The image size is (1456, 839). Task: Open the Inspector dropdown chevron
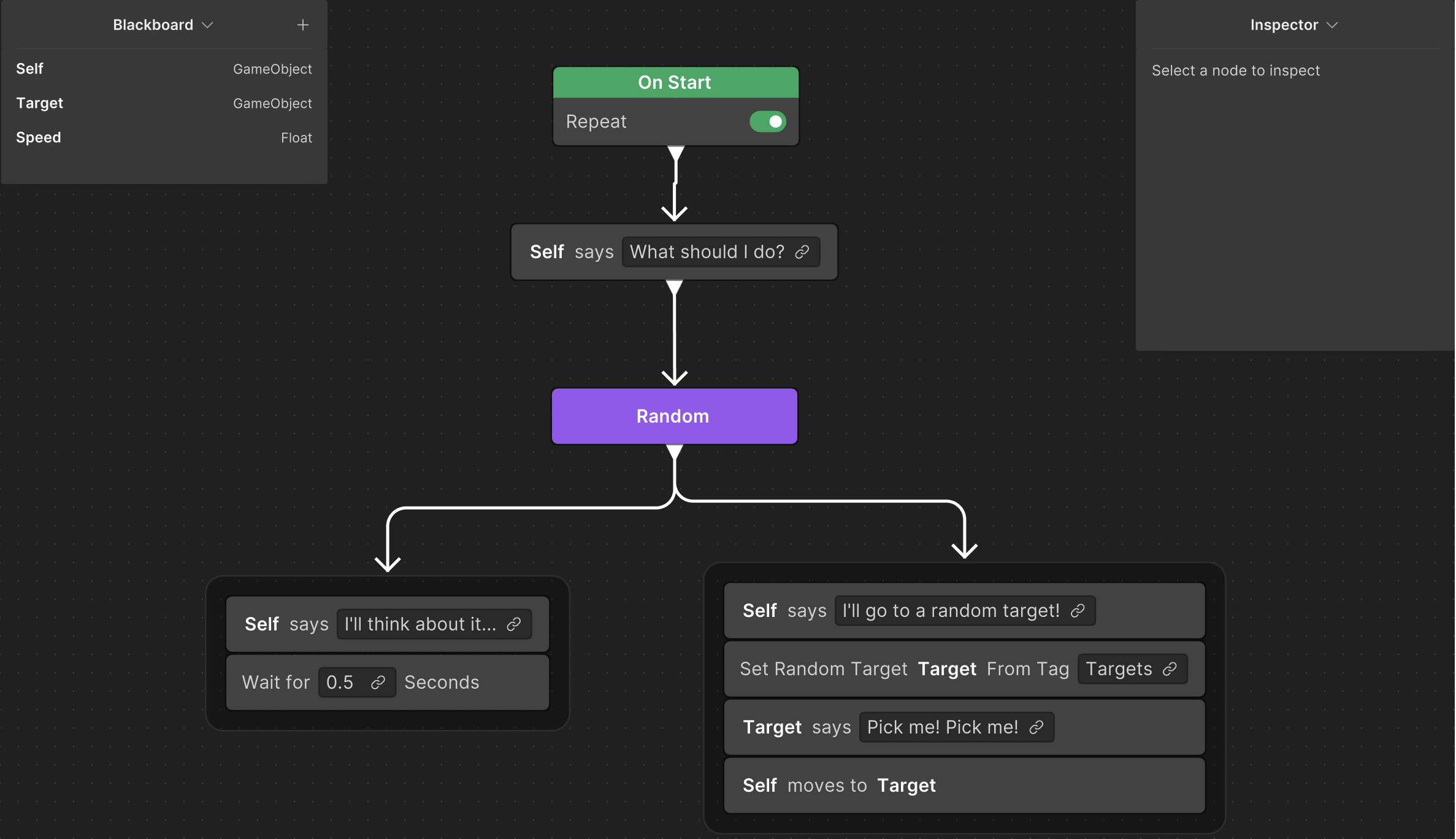[1332, 25]
